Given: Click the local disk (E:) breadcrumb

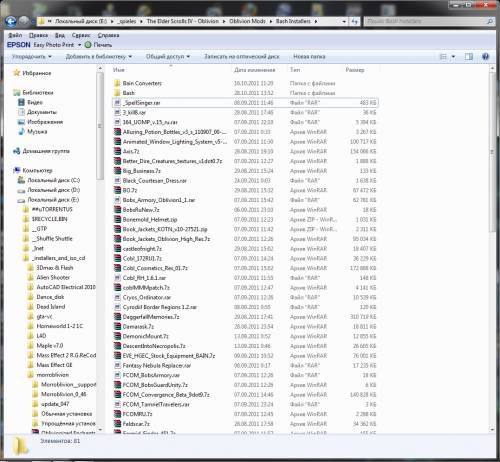Looking at the screenshot, I should 81,21.
